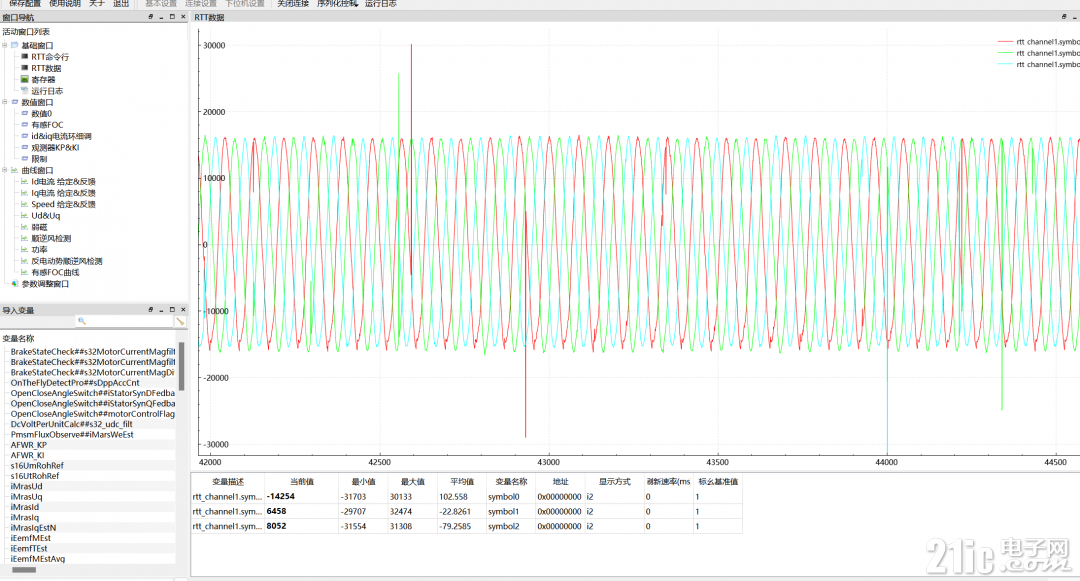Viewport: 1080px width, 581px height.
Task: Click into the variable search input field
Action: (x=124, y=321)
